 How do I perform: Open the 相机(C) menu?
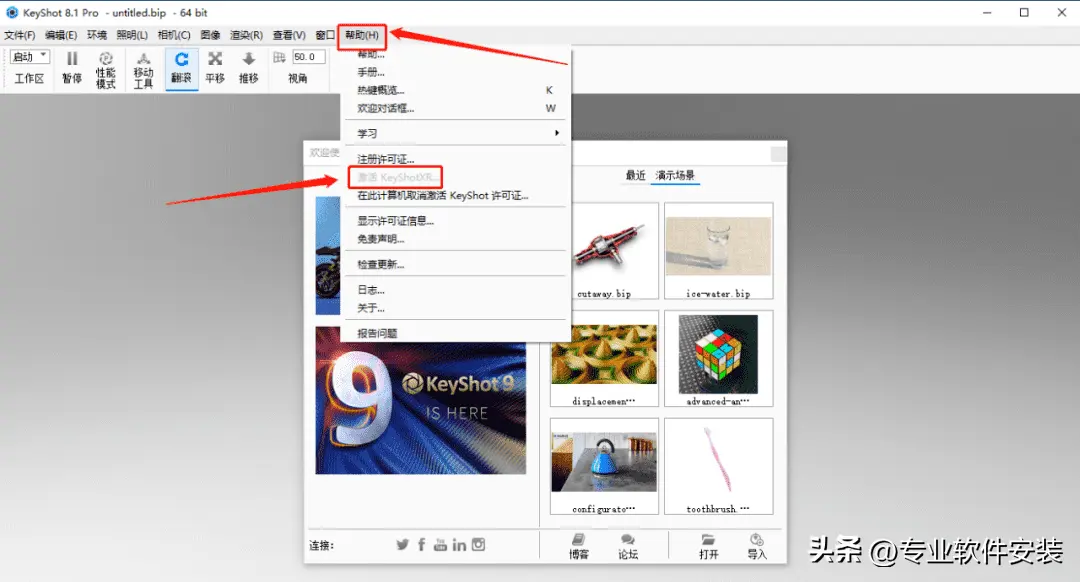pyautogui.click(x=174, y=35)
